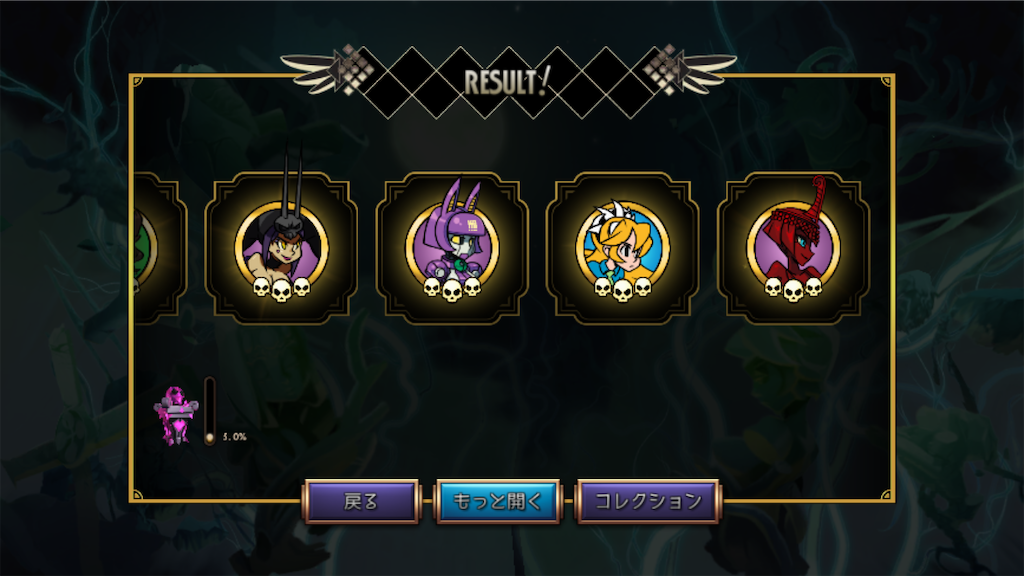The image size is (1024, 576).
Task: Click the vertical progress bar beside relic
Action: (x=210, y=411)
